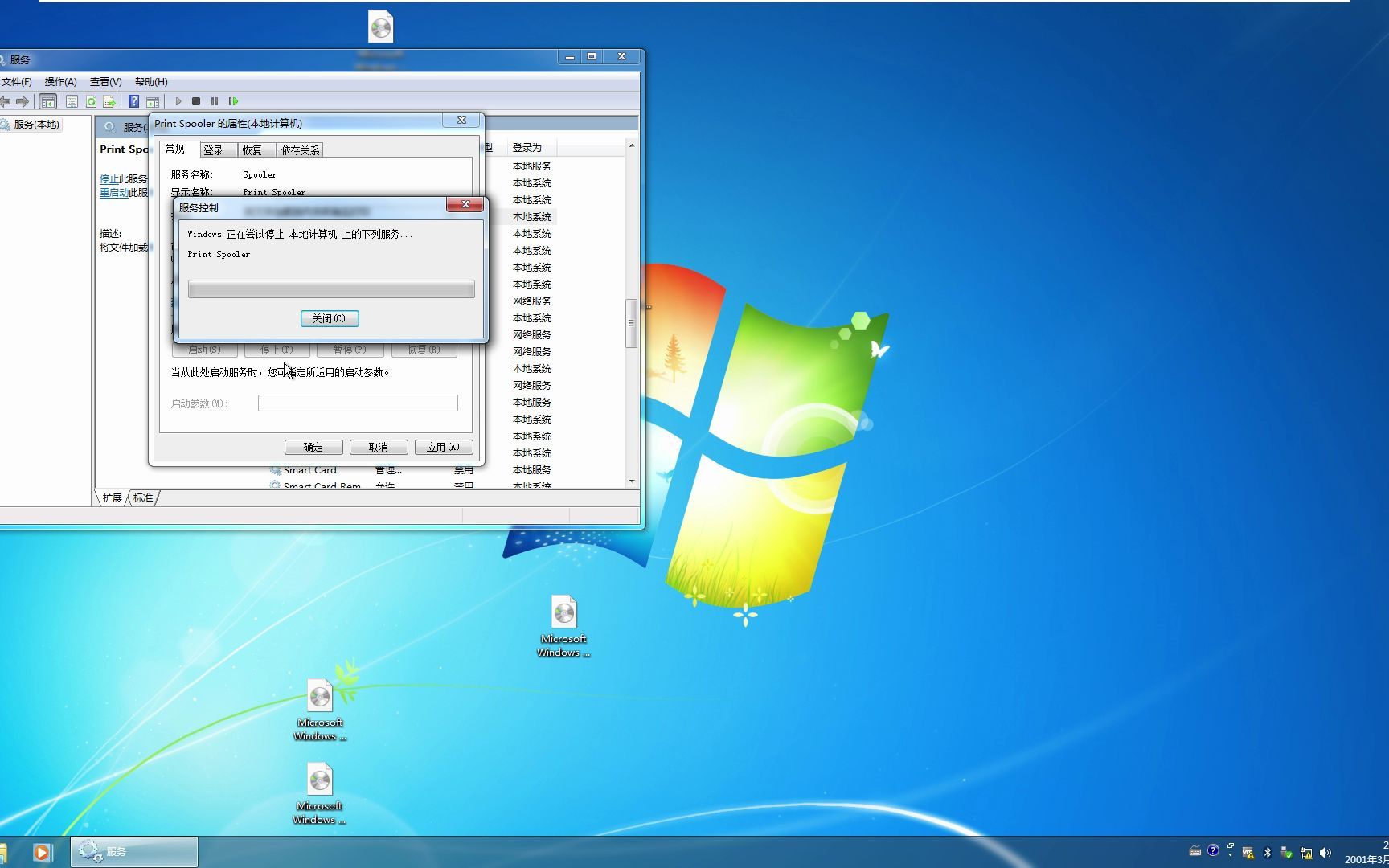Image resolution: width=1389 pixels, height=868 pixels.
Task: Minimize the 服务 window
Action: (x=570, y=57)
